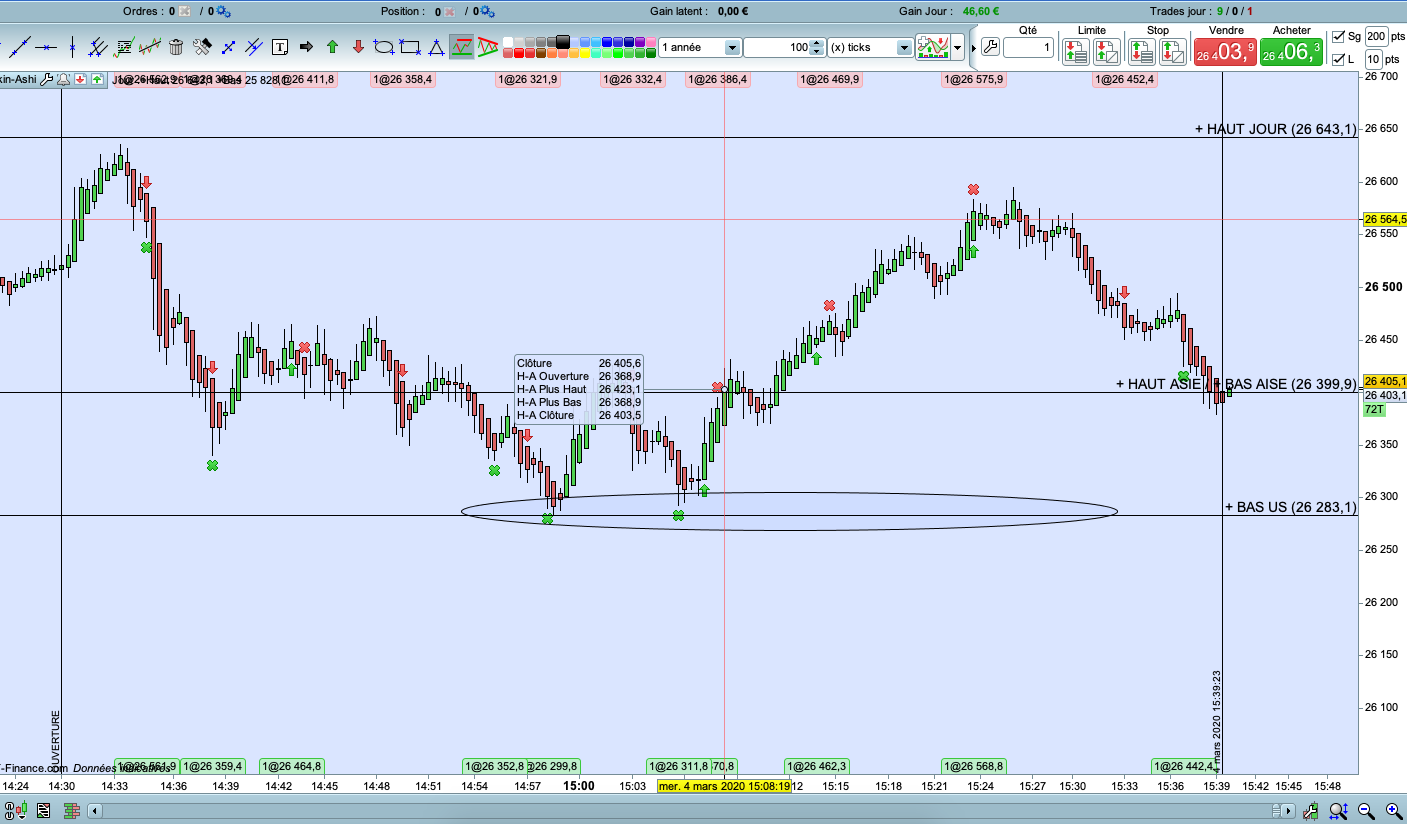Select the text annotation tool

tap(280, 46)
